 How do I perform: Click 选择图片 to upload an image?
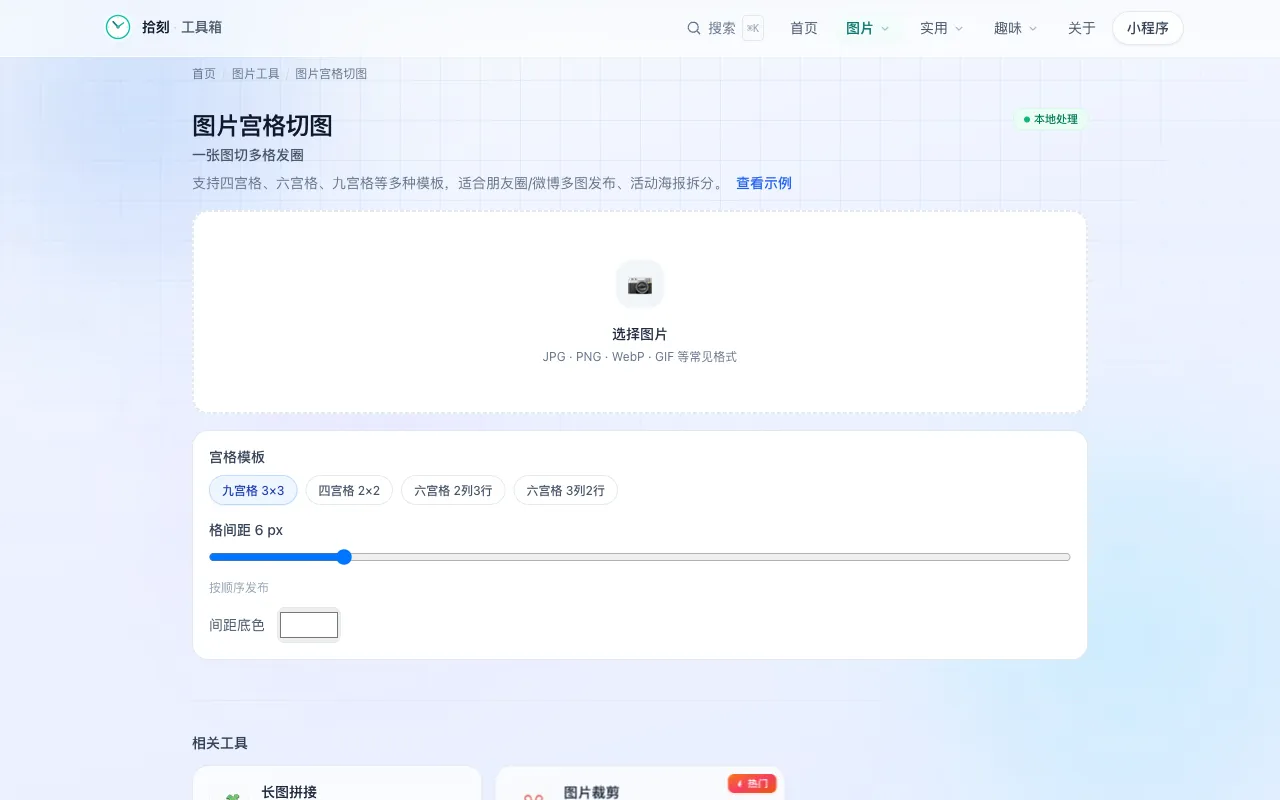pyautogui.click(x=640, y=312)
